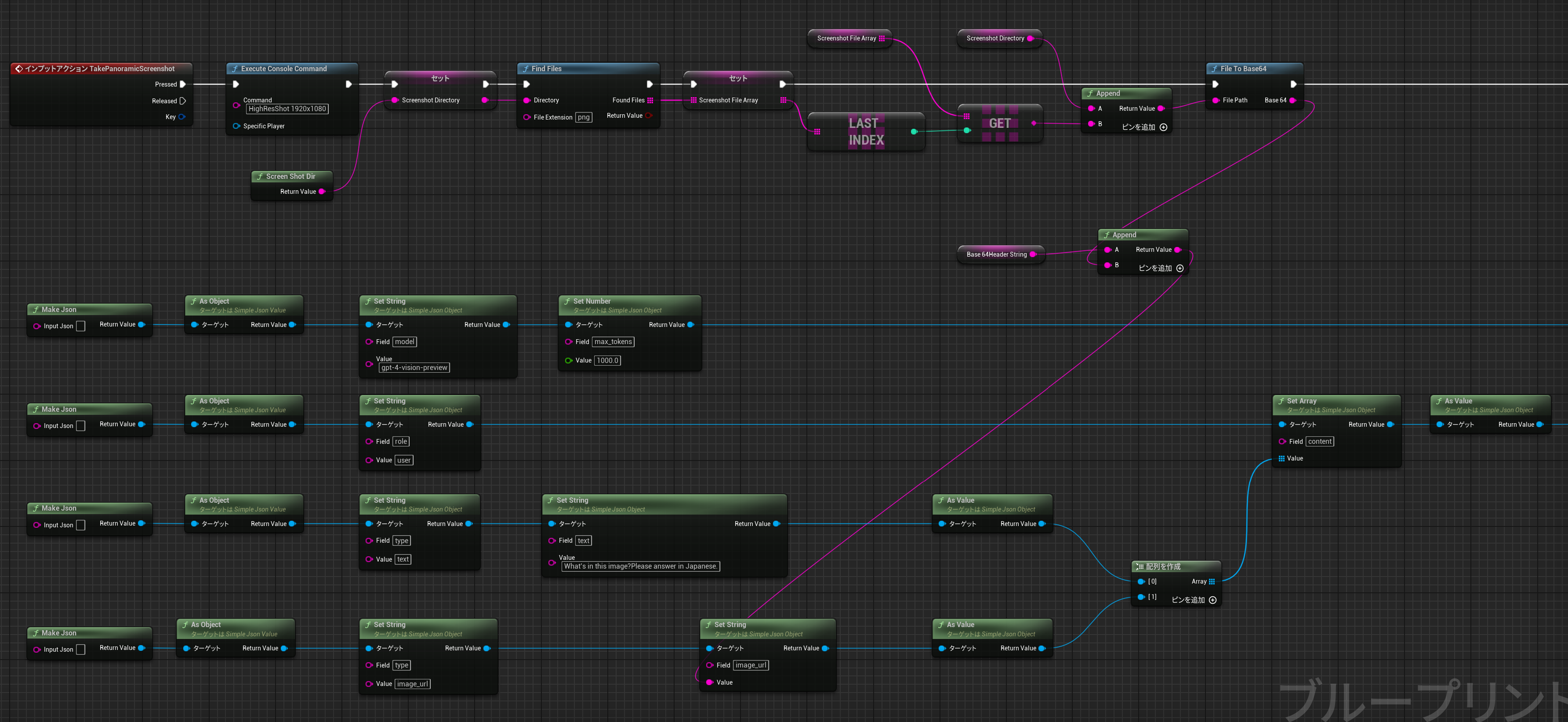Click Input Json box on the bottommost Make Json node
This screenshot has height=722, width=1568.
pyautogui.click(x=80, y=649)
